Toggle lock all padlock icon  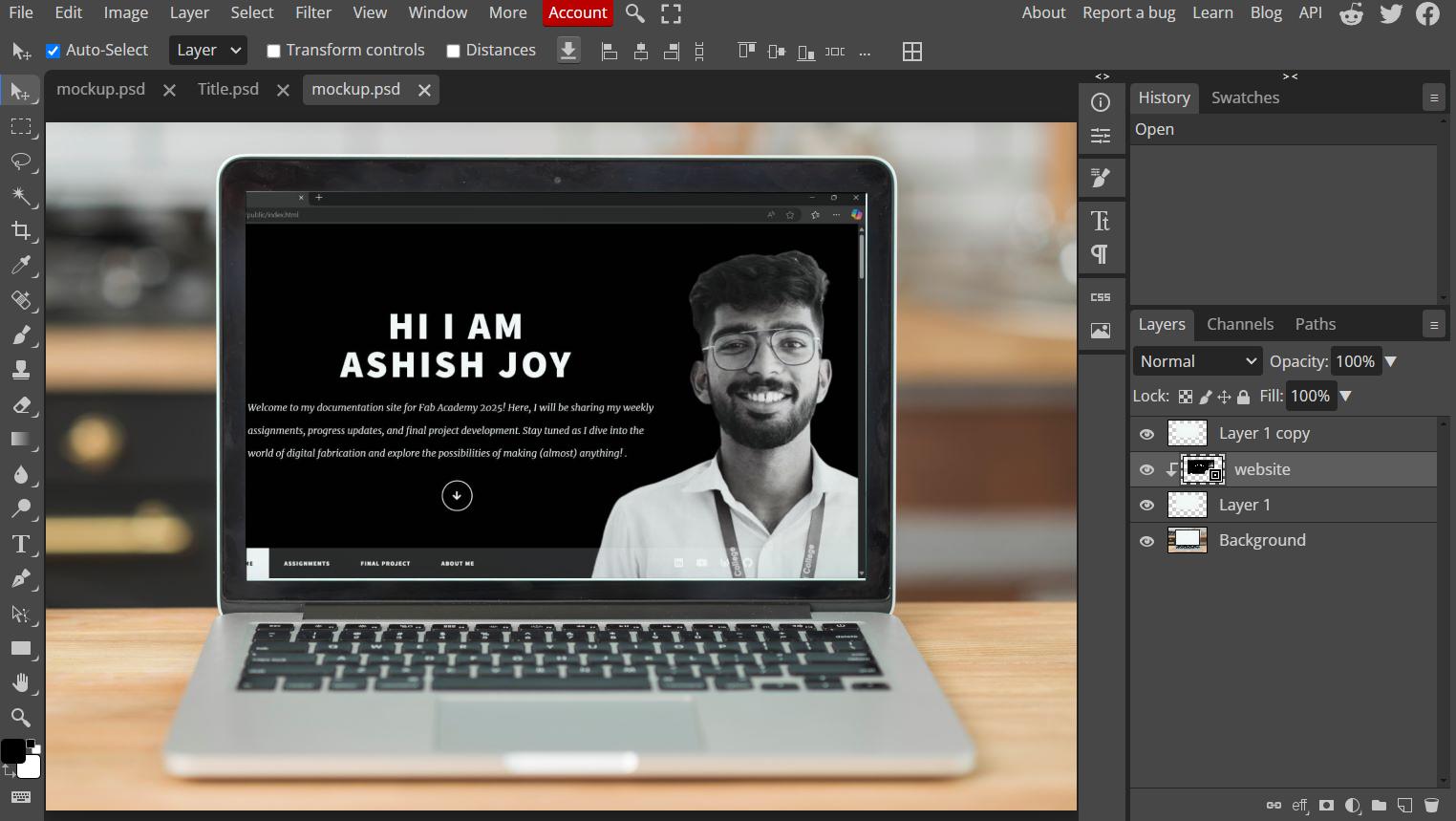tap(1243, 397)
